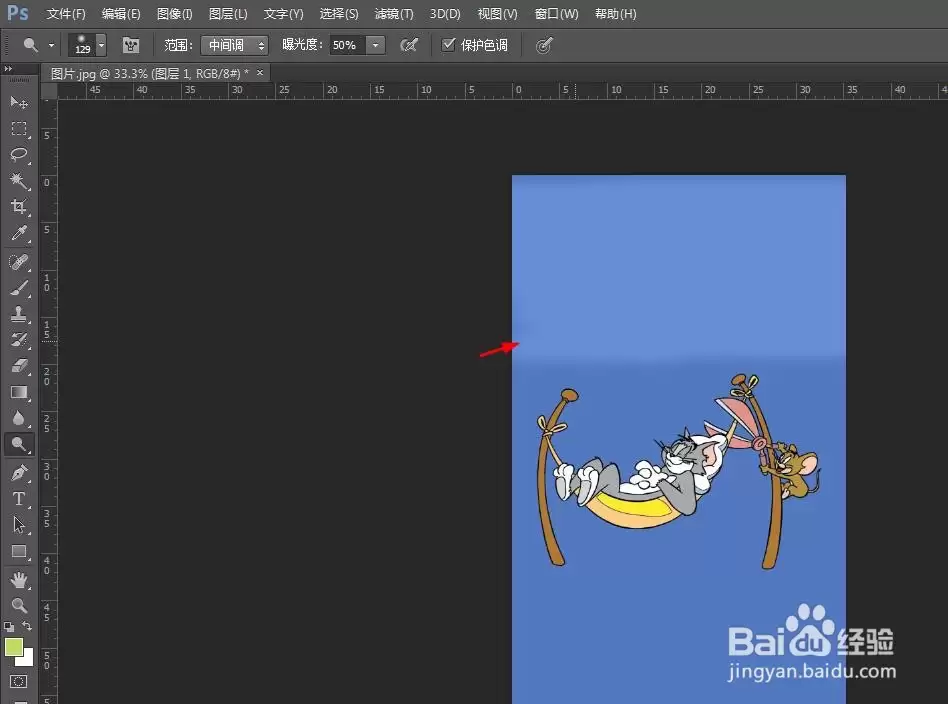Open the Type menu
The height and width of the screenshot is (704, 948).
click(x=283, y=13)
